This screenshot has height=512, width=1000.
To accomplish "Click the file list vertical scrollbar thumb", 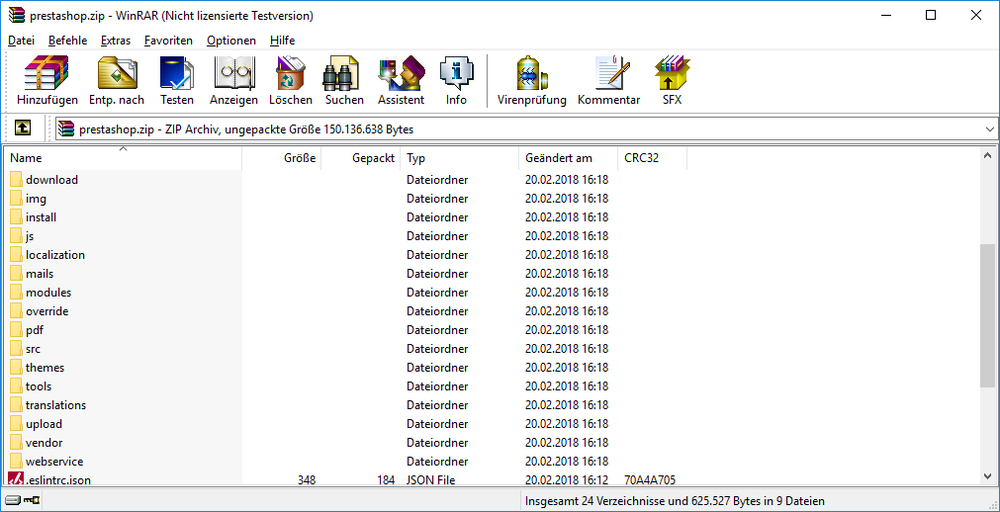I will tap(987, 315).
